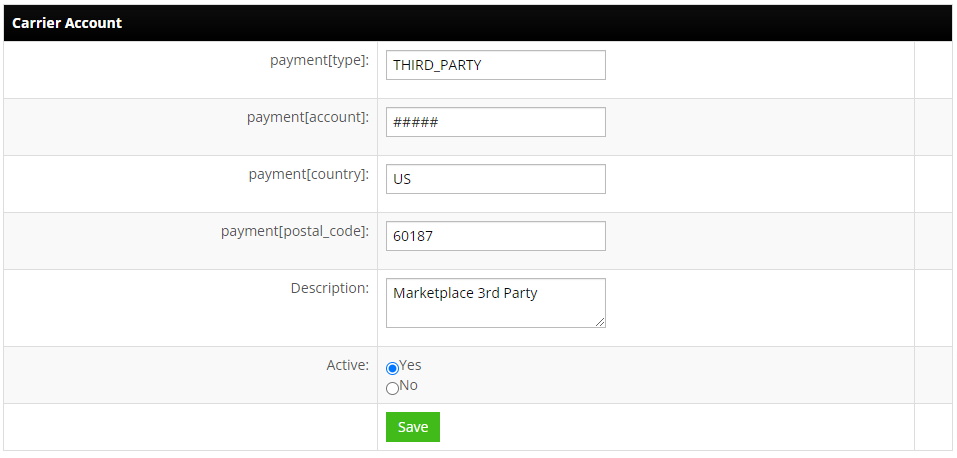Click the payment[type]: label

point(320,60)
